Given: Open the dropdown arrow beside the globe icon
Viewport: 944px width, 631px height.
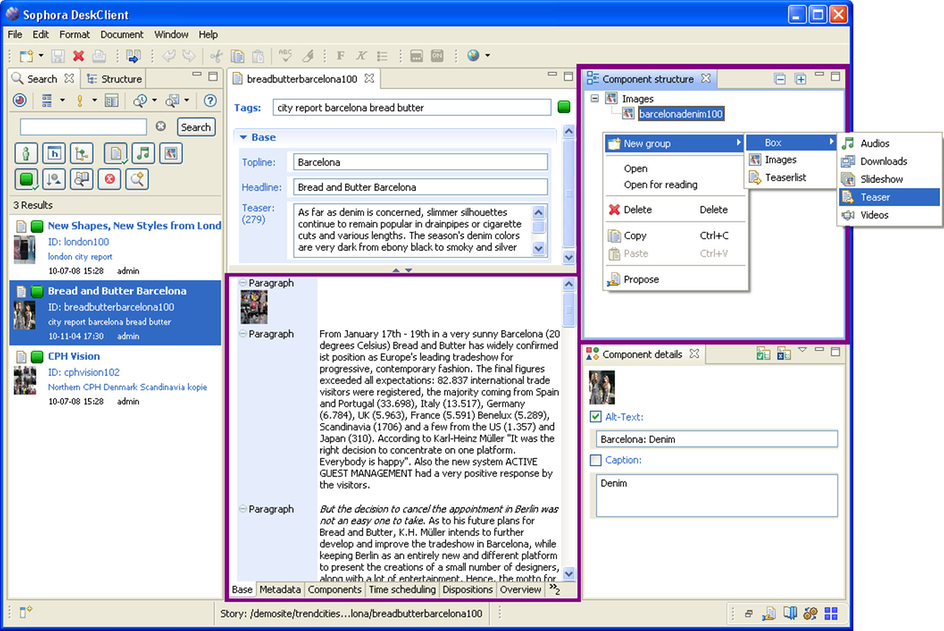Looking at the screenshot, I should click(488, 55).
